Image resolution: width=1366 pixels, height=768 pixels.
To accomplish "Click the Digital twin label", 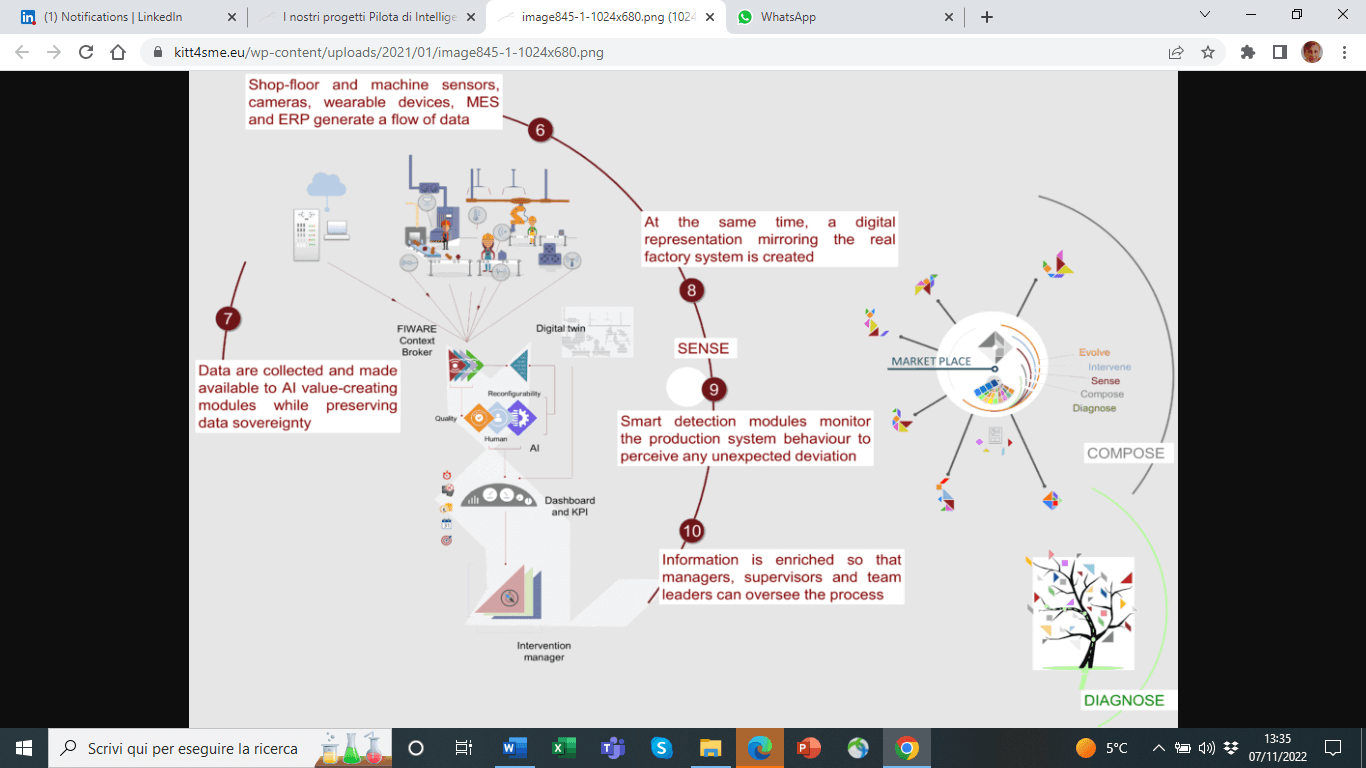I will pyautogui.click(x=560, y=328).
